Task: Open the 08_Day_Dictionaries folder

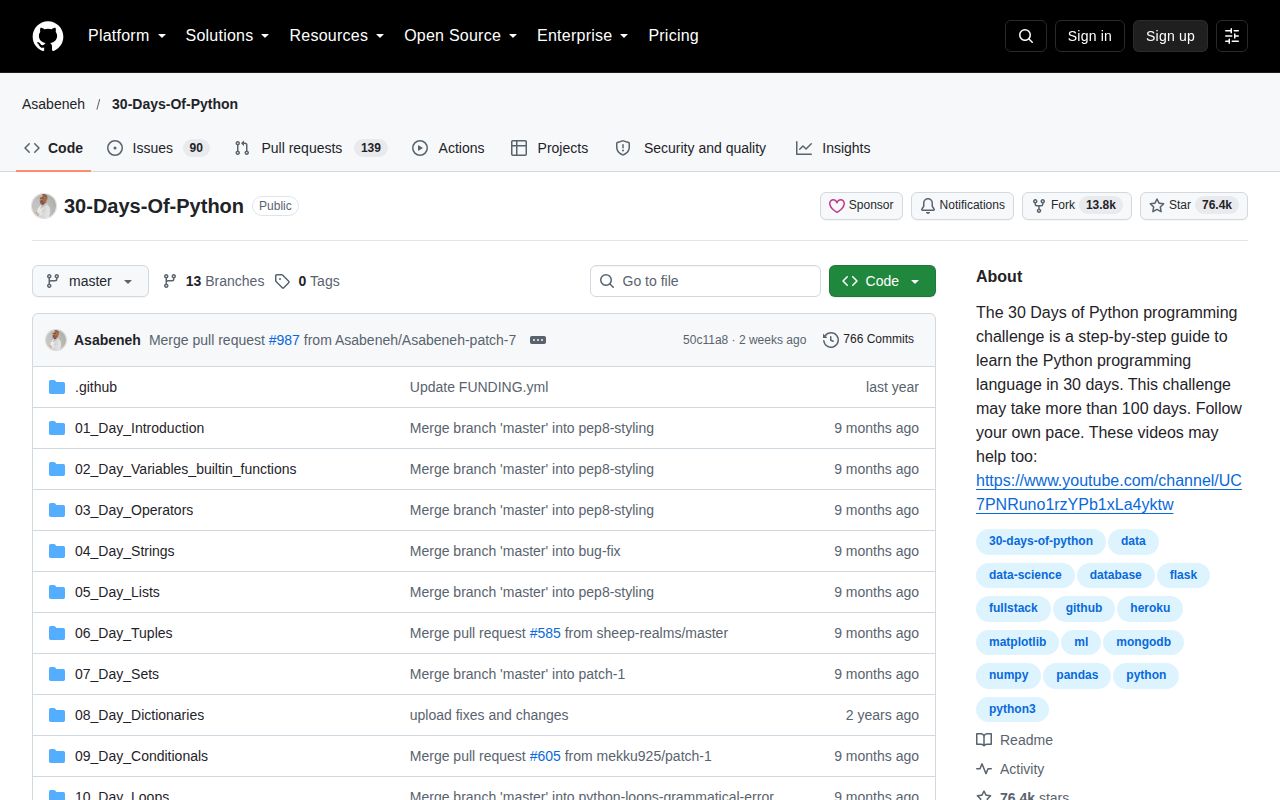Action: point(139,715)
